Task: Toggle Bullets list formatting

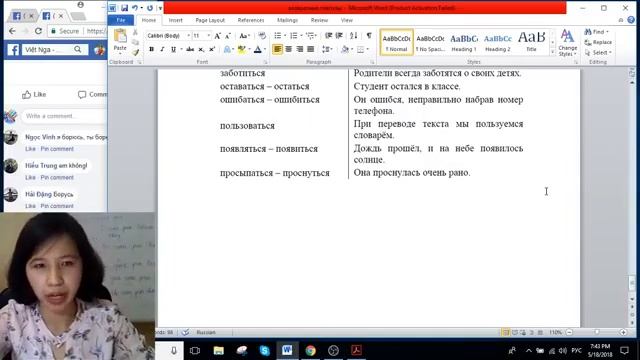Action: pyautogui.click(x=278, y=36)
